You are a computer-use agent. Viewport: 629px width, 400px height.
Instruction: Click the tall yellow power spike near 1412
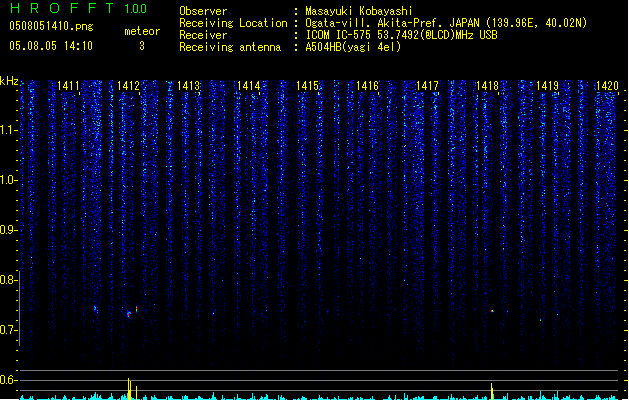pyautogui.click(x=129, y=388)
